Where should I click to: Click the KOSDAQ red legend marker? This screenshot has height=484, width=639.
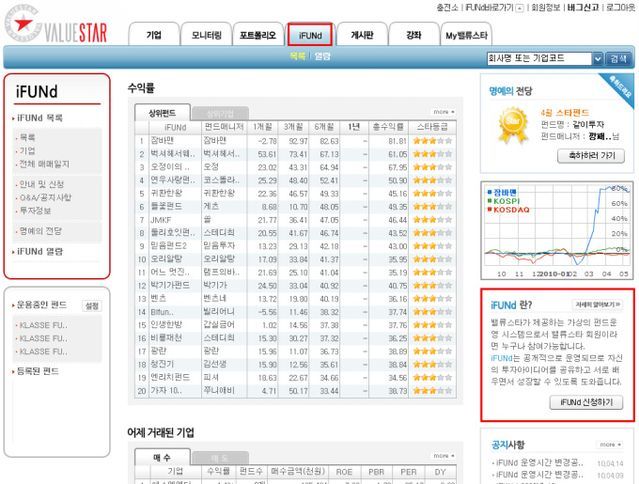click(x=489, y=210)
